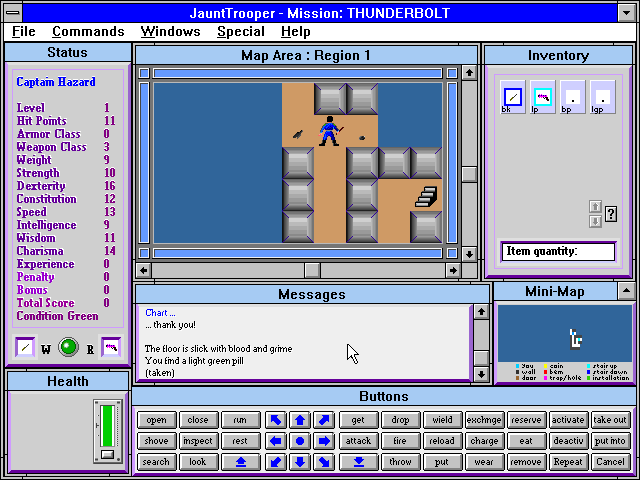Click the go downstairs arrow button
640x480 pixels.
359,462
